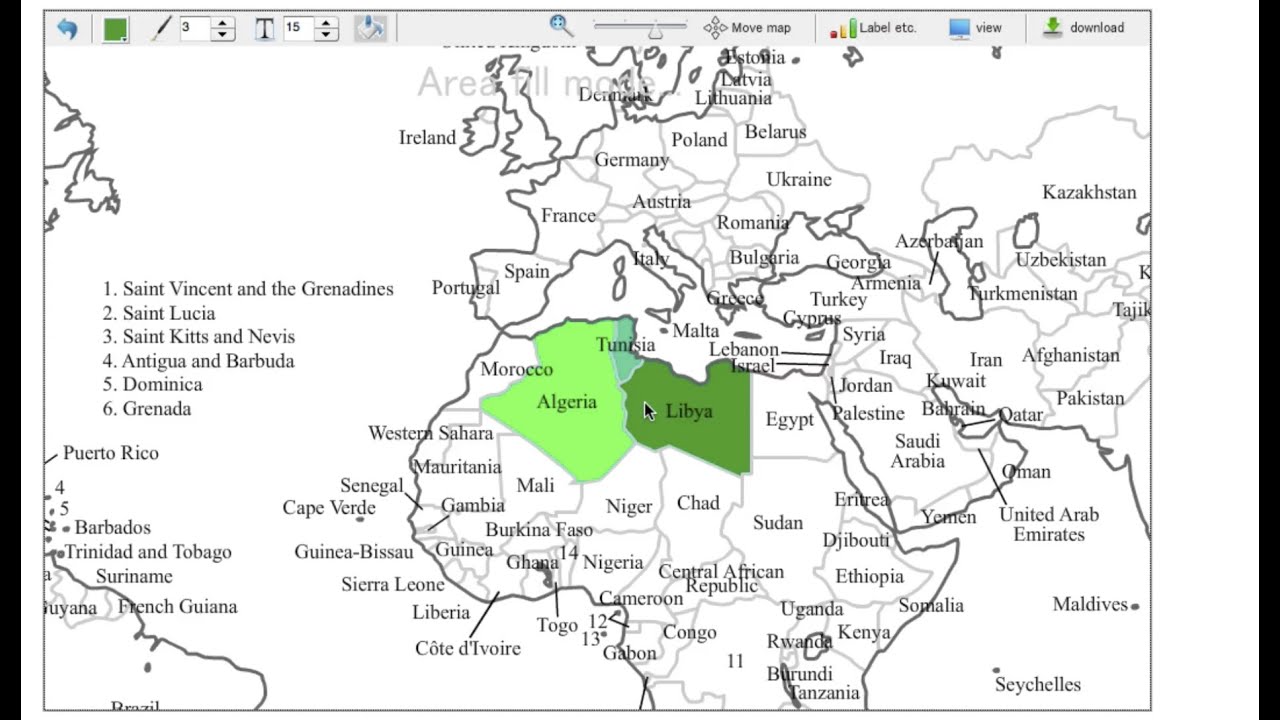This screenshot has height=720, width=1280.
Task: Click the Saint Lucia list entry
Action: pyautogui.click(x=159, y=313)
